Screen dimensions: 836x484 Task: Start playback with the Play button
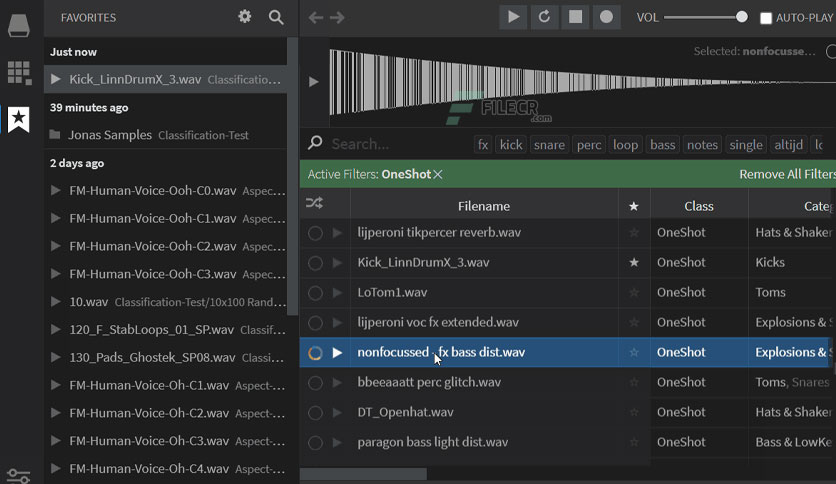513,17
